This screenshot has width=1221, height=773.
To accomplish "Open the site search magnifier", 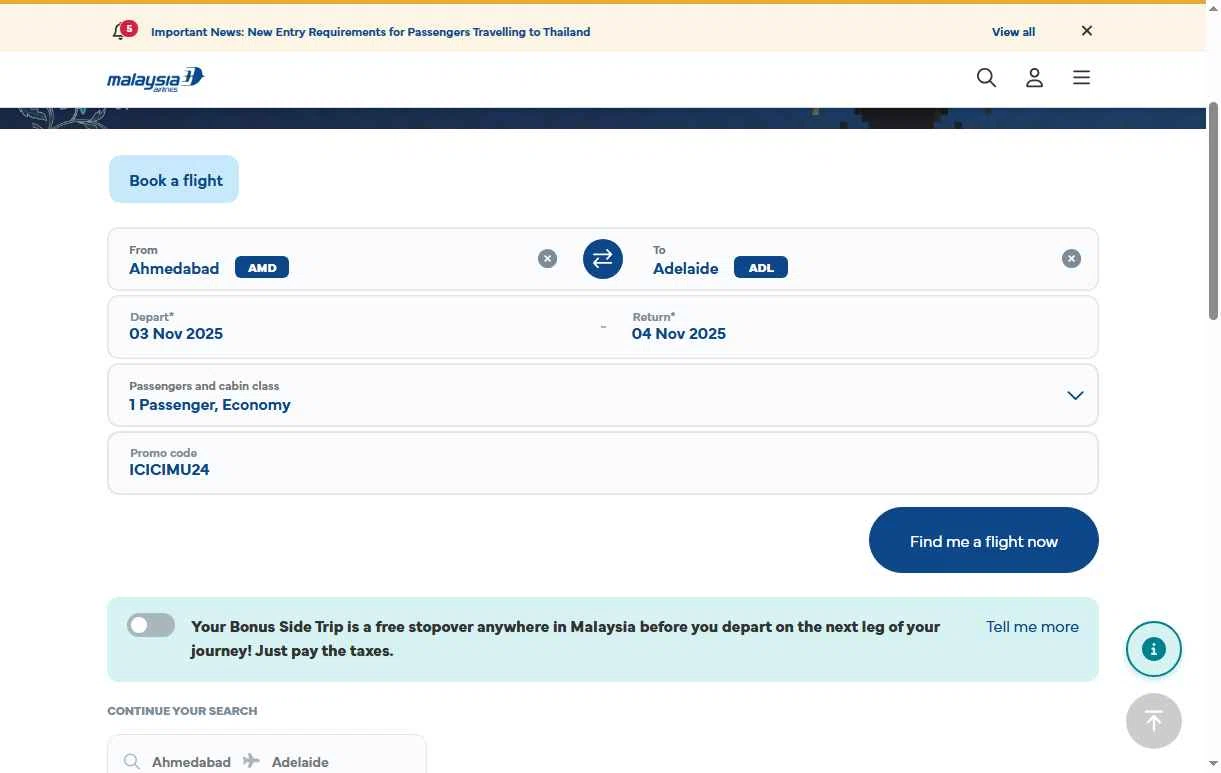I will (x=986, y=78).
